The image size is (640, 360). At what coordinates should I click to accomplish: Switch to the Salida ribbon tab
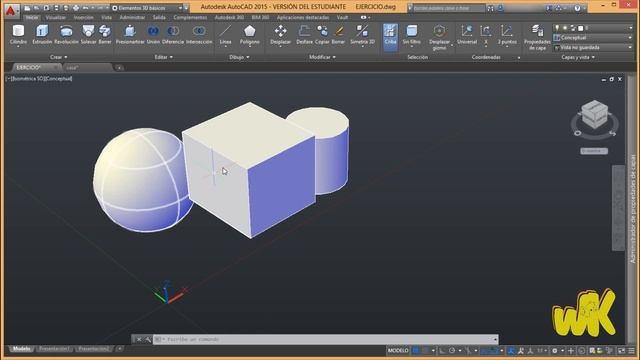click(159, 18)
